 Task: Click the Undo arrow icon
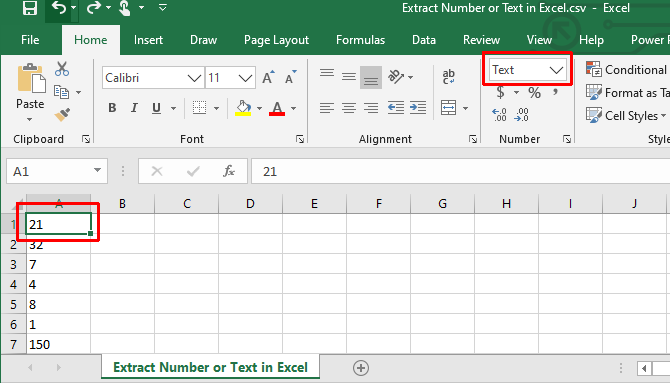pyautogui.click(x=59, y=7)
